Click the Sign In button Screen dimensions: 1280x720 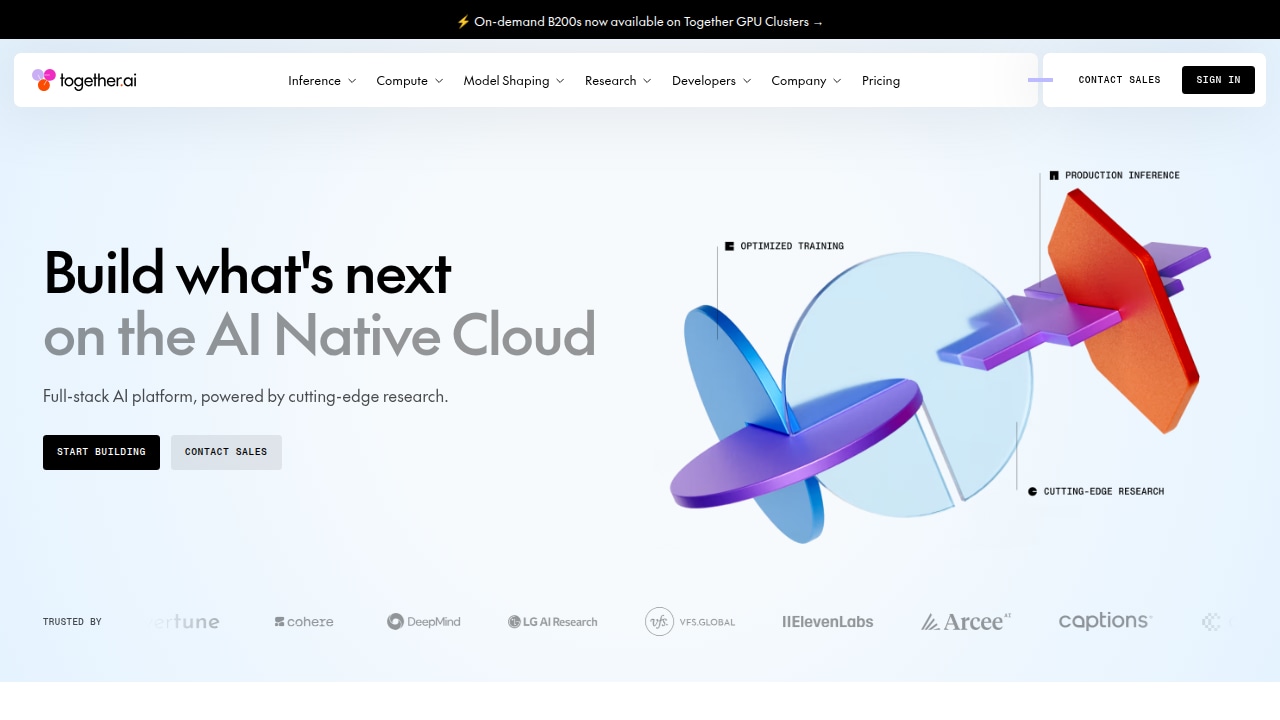coord(1218,80)
